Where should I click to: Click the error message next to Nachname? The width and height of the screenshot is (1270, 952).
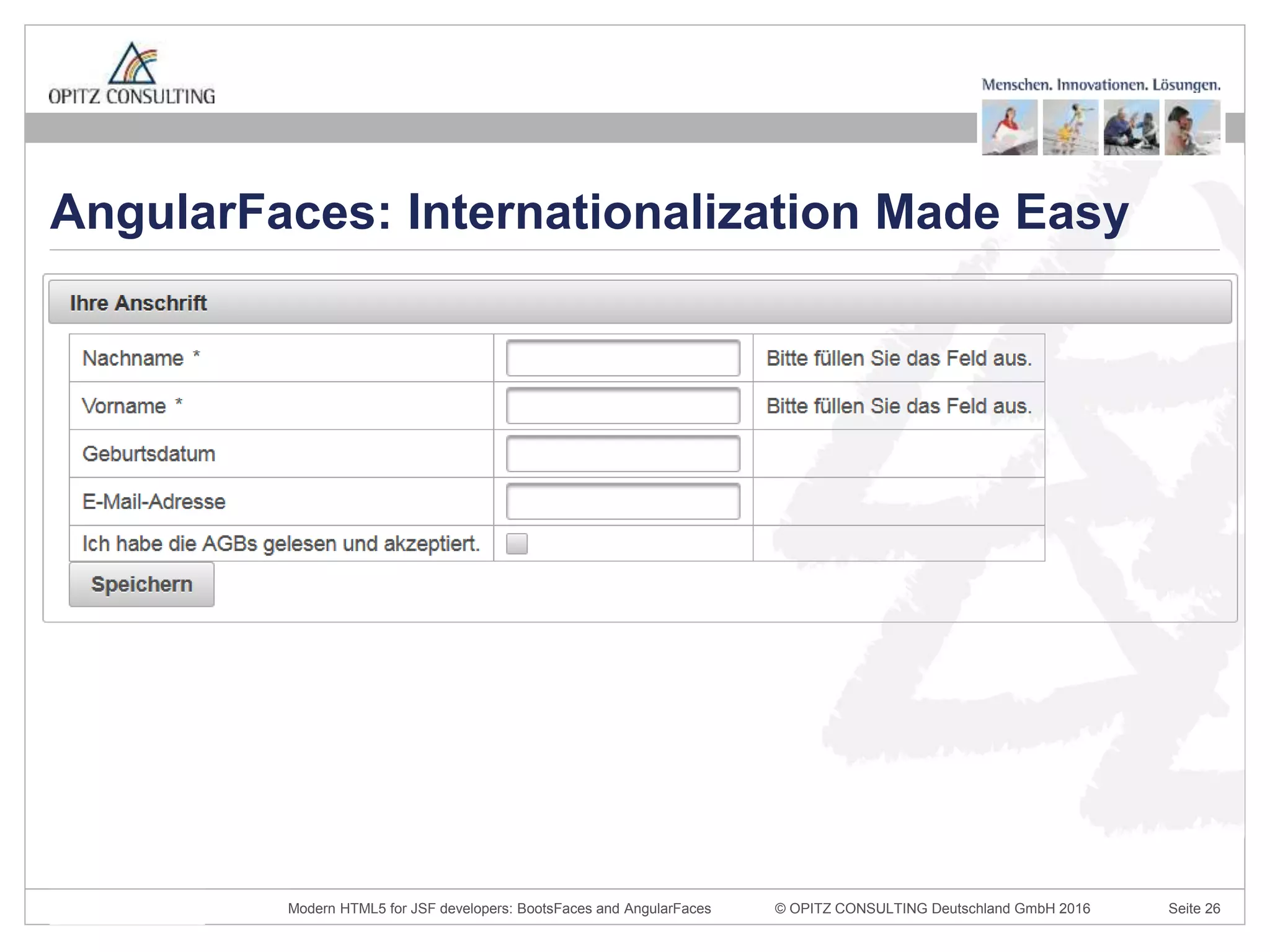(x=899, y=358)
